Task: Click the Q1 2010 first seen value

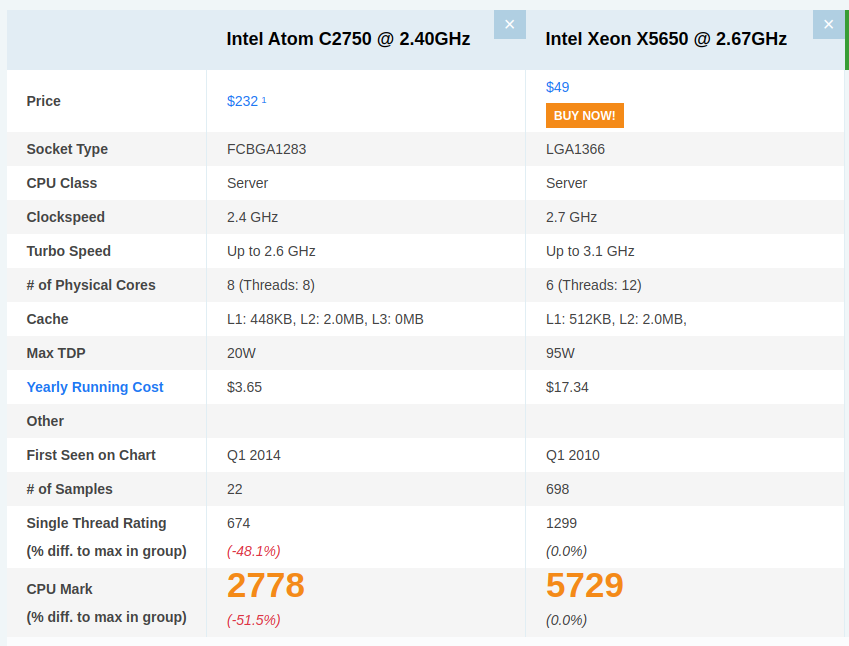Action: tap(572, 455)
